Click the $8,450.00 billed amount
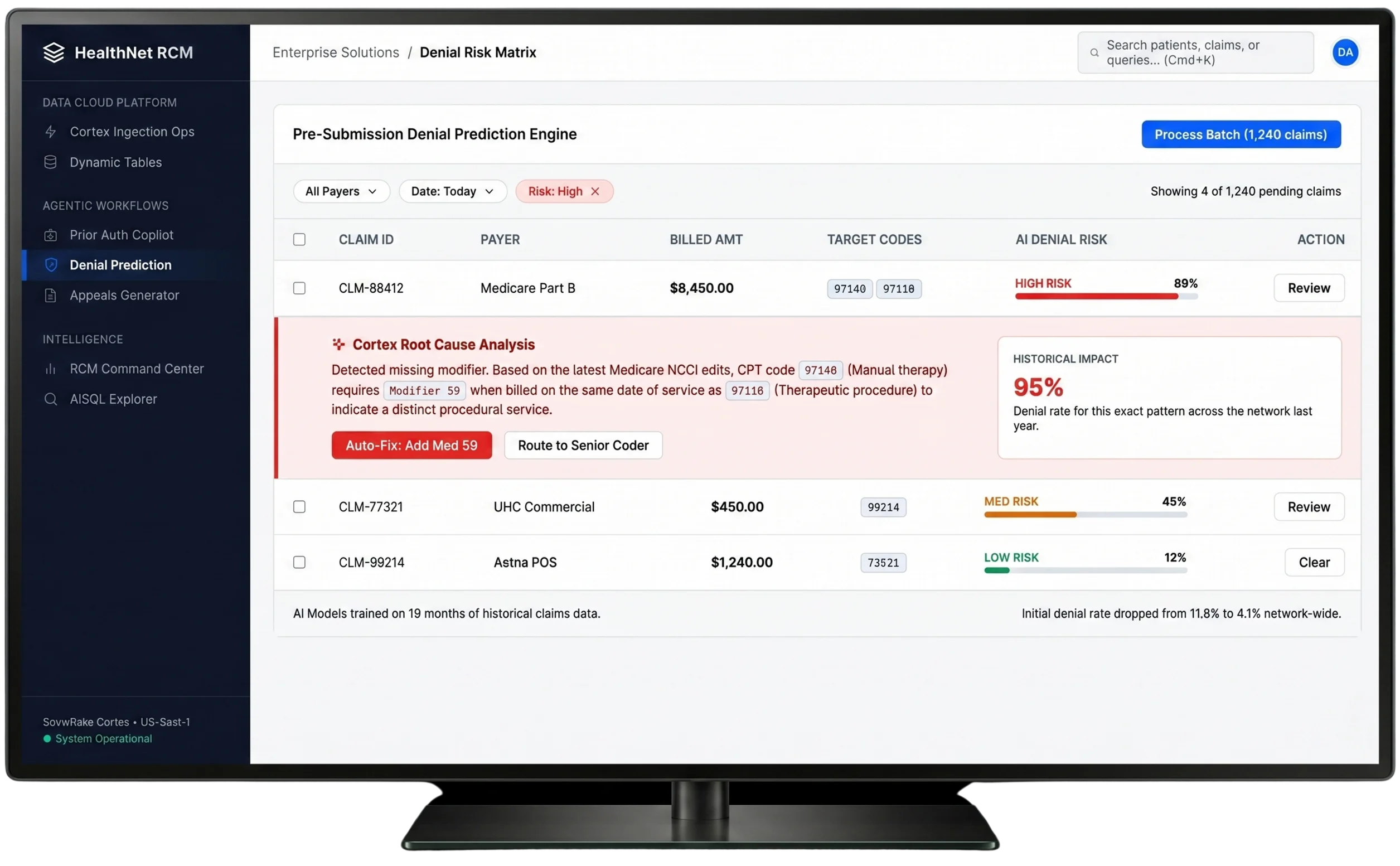 tap(701, 288)
